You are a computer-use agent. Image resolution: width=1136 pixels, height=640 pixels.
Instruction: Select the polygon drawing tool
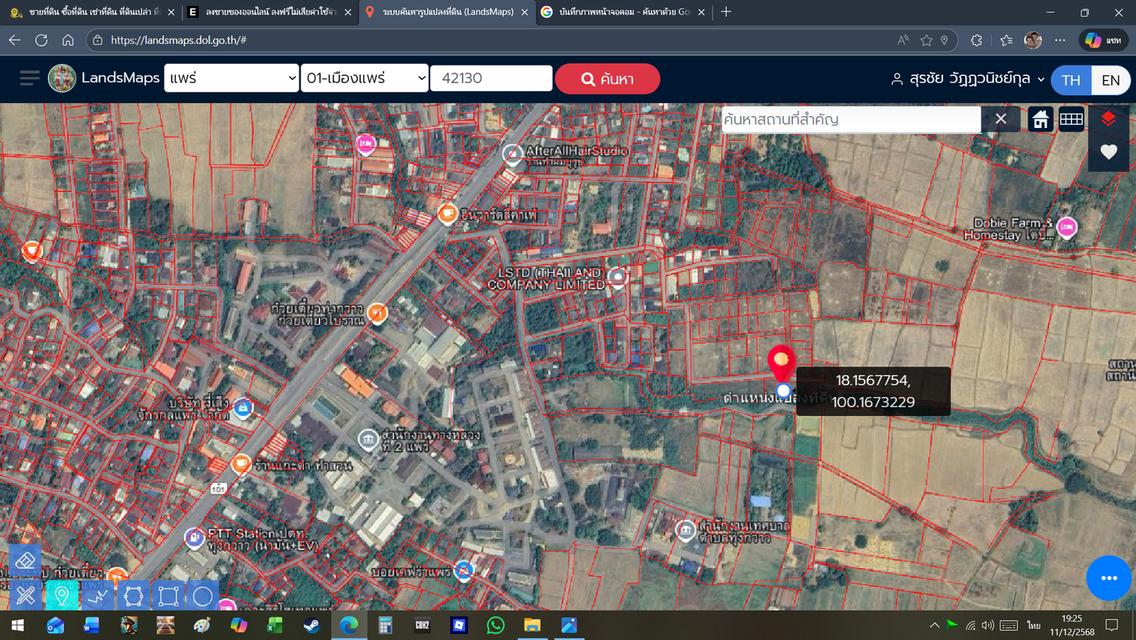pyautogui.click(x=133, y=596)
